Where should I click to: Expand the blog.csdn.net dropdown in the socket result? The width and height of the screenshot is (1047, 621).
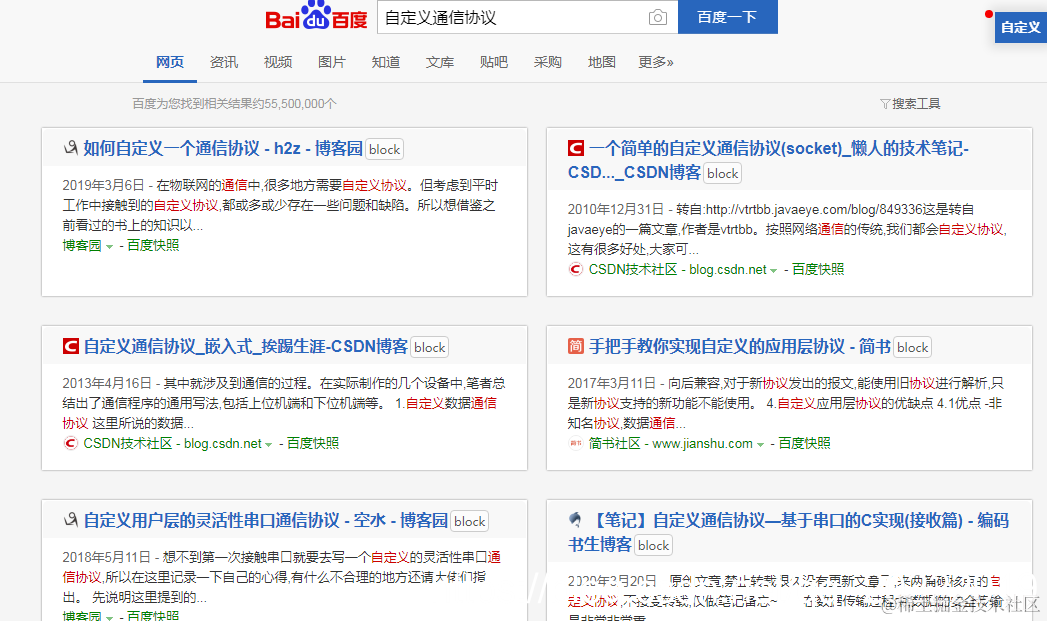pyautogui.click(x=773, y=270)
